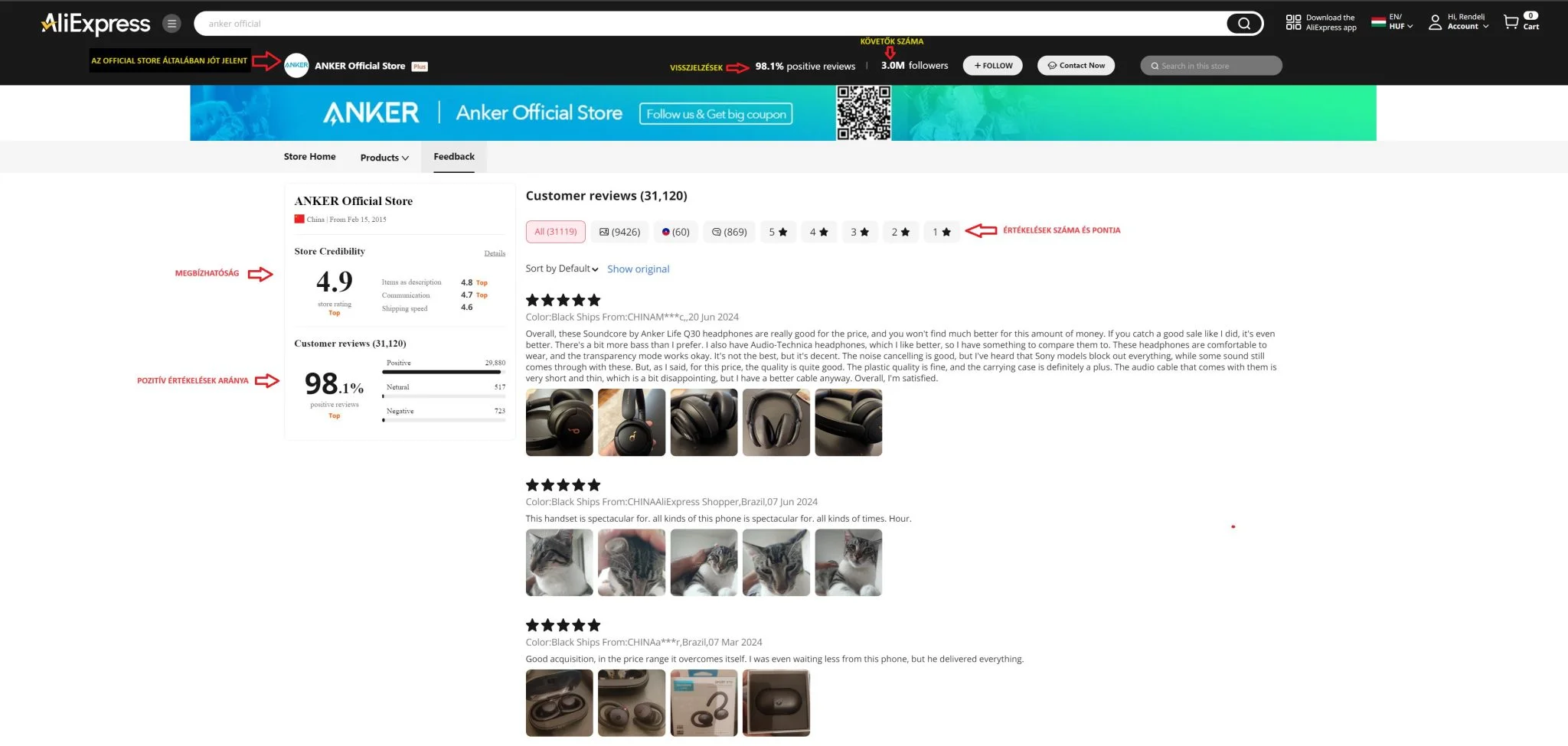The image size is (1568, 746).
Task: Click the + FOLLOW button
Action: click(x=993, y=66)
